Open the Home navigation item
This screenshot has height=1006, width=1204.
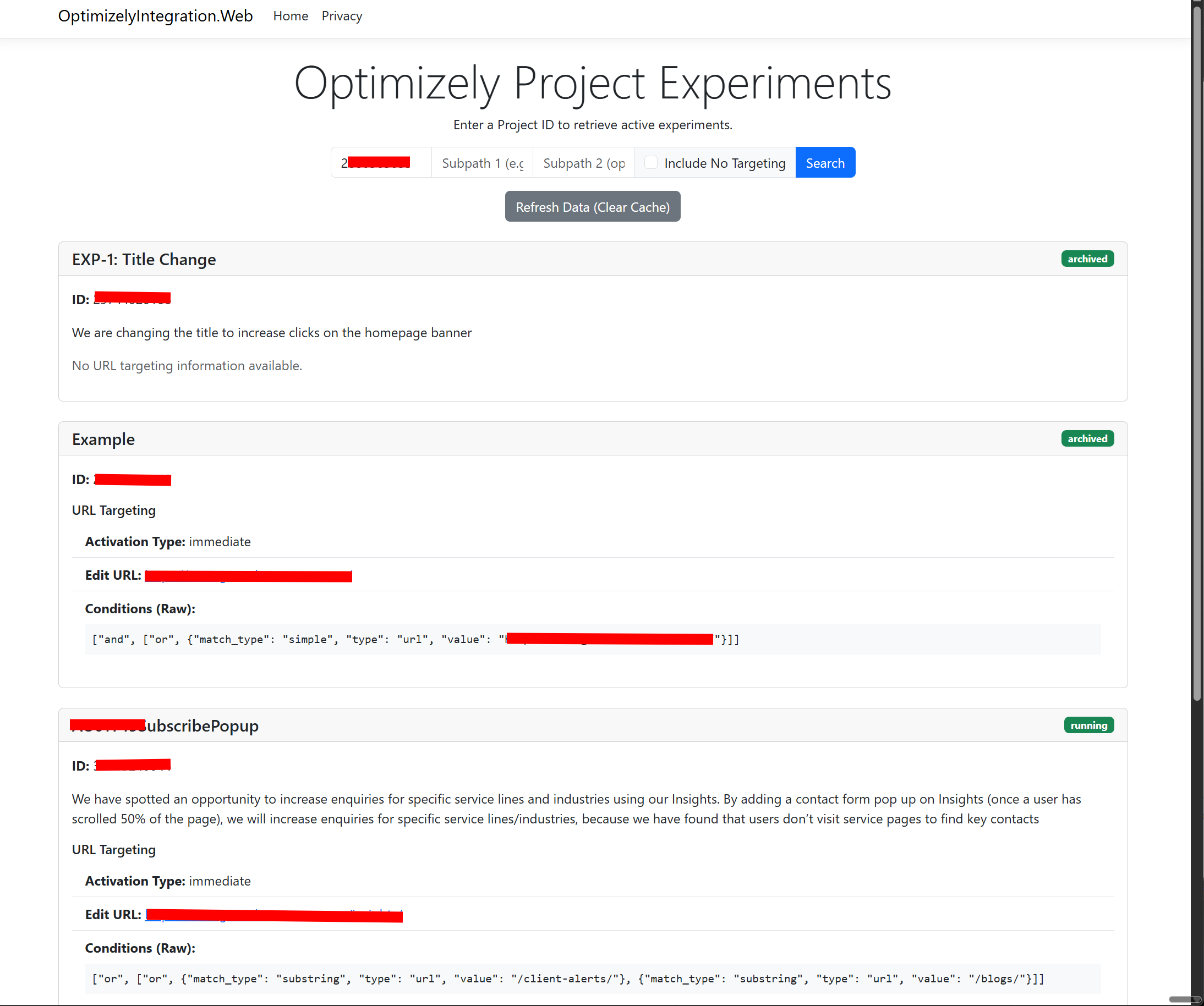click(290, 16)
